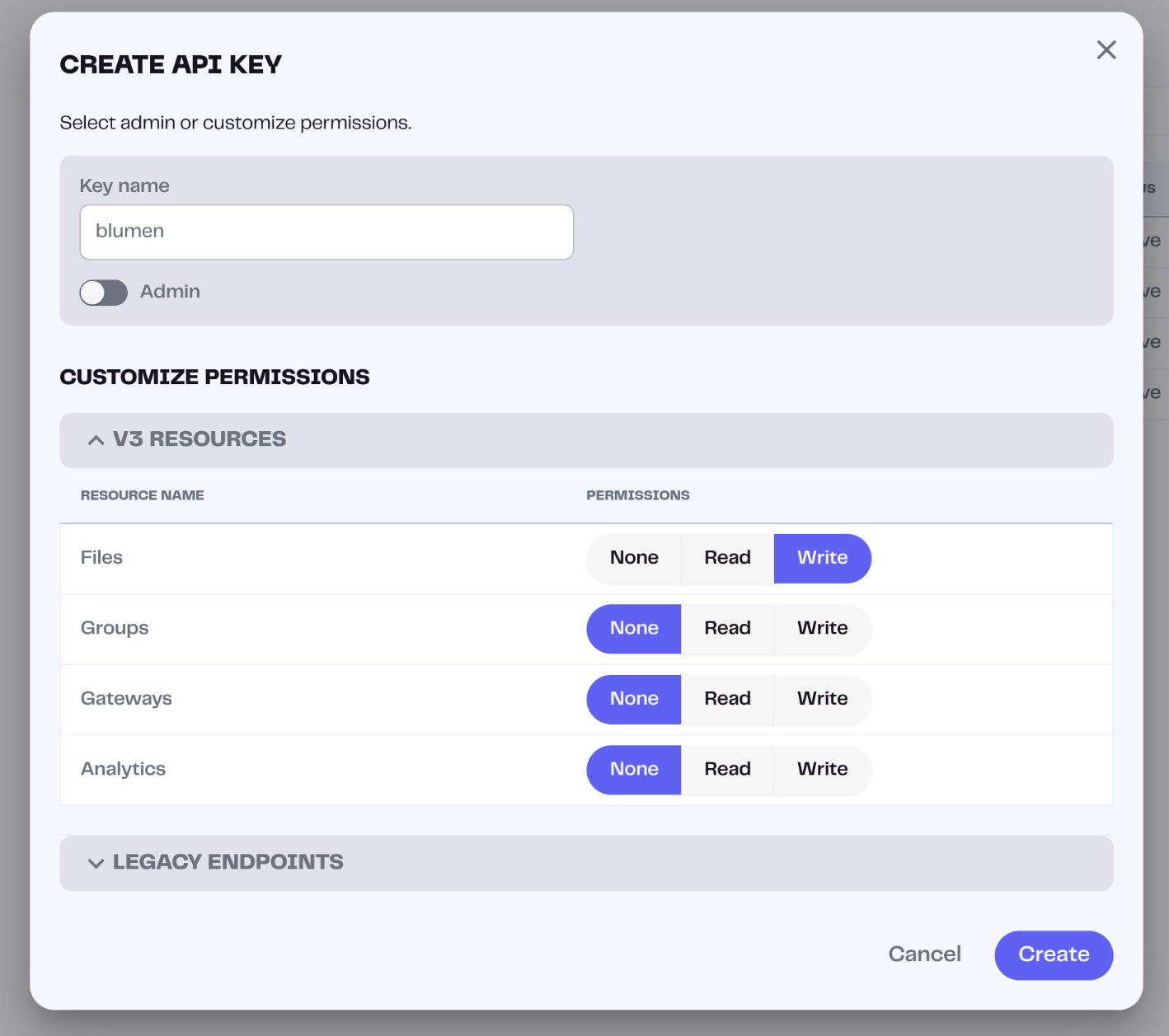This screenshot has height=1036, width=1169.
Task: Grant Write permission for Analytics
Action: [822, 770]
